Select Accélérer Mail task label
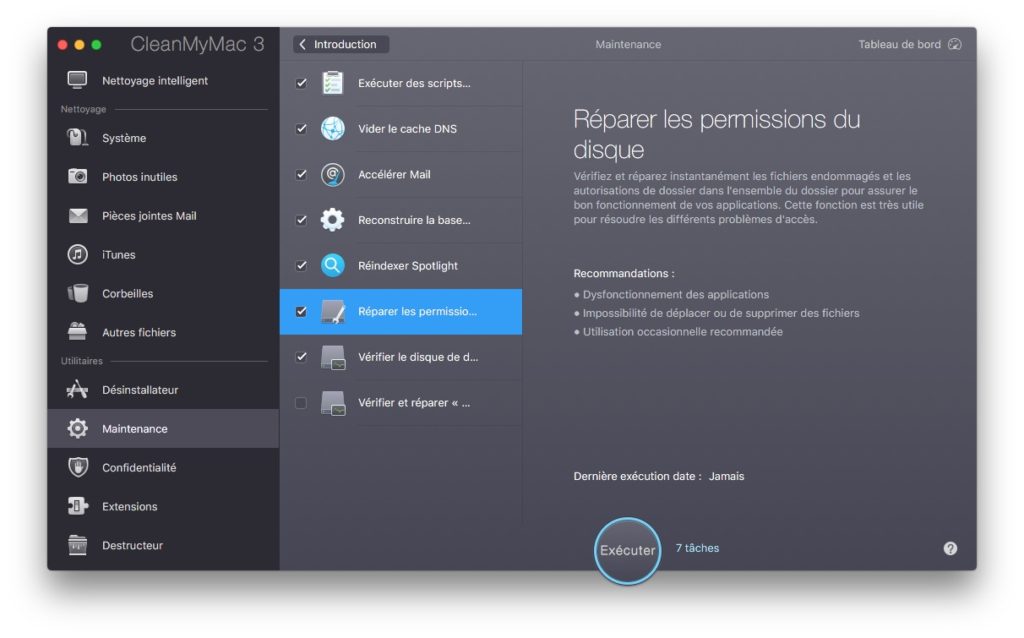The width and height of the screenshot is (1024, 638). click(x=394, y=174)
